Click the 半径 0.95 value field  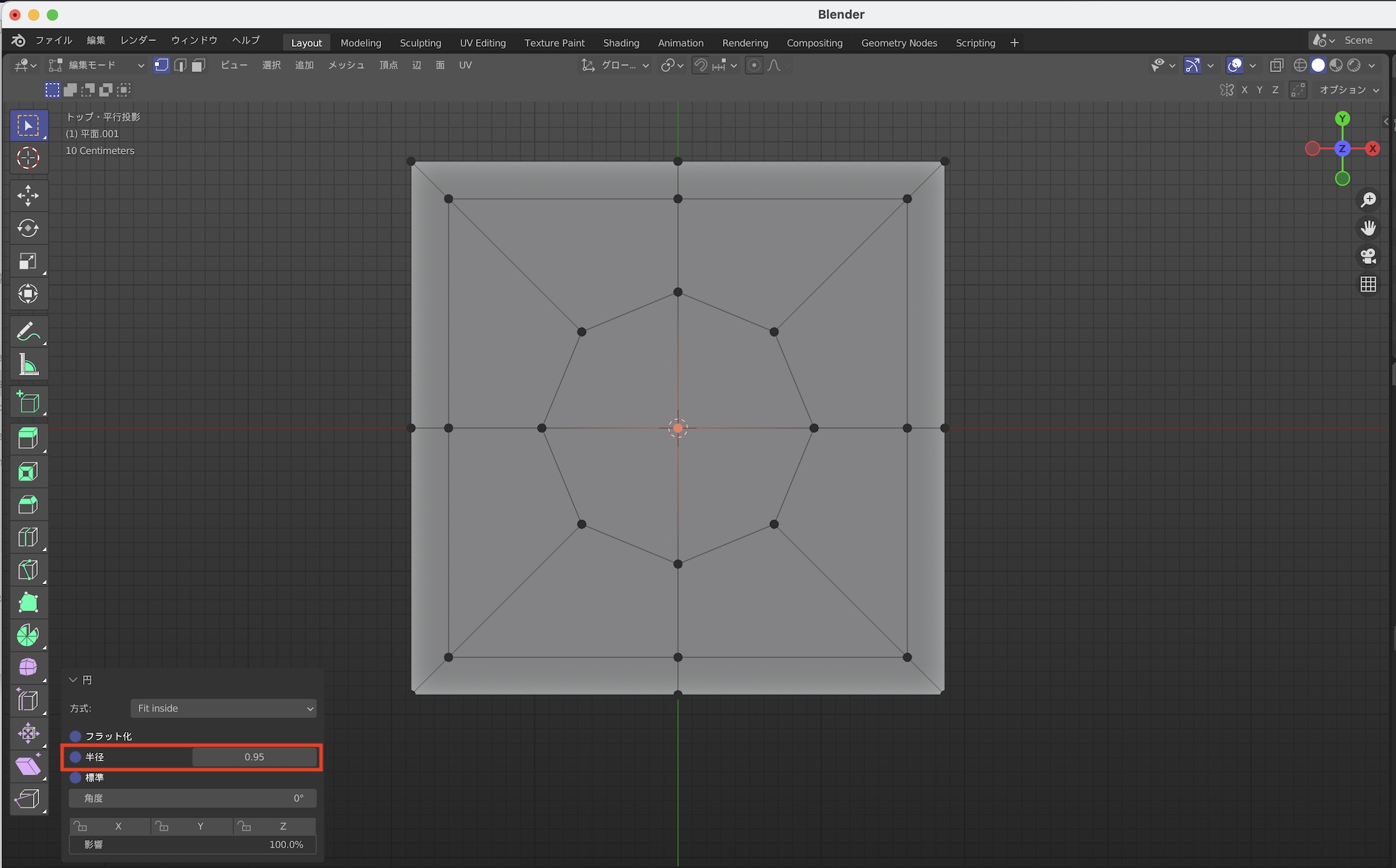tap(254, 757)
